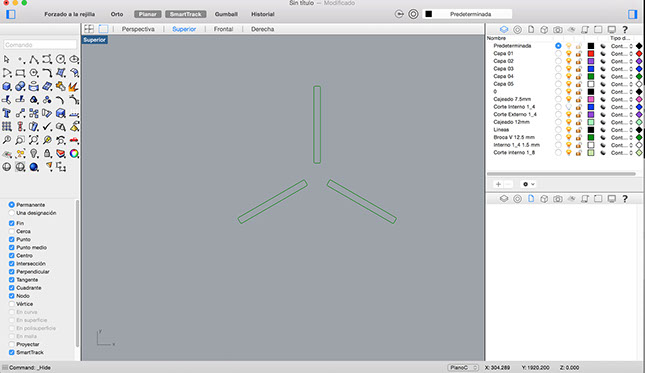Viewport: 645px width, 373px height.
Task: Uncheck the Fin object snap
Action: coord(12,223)
